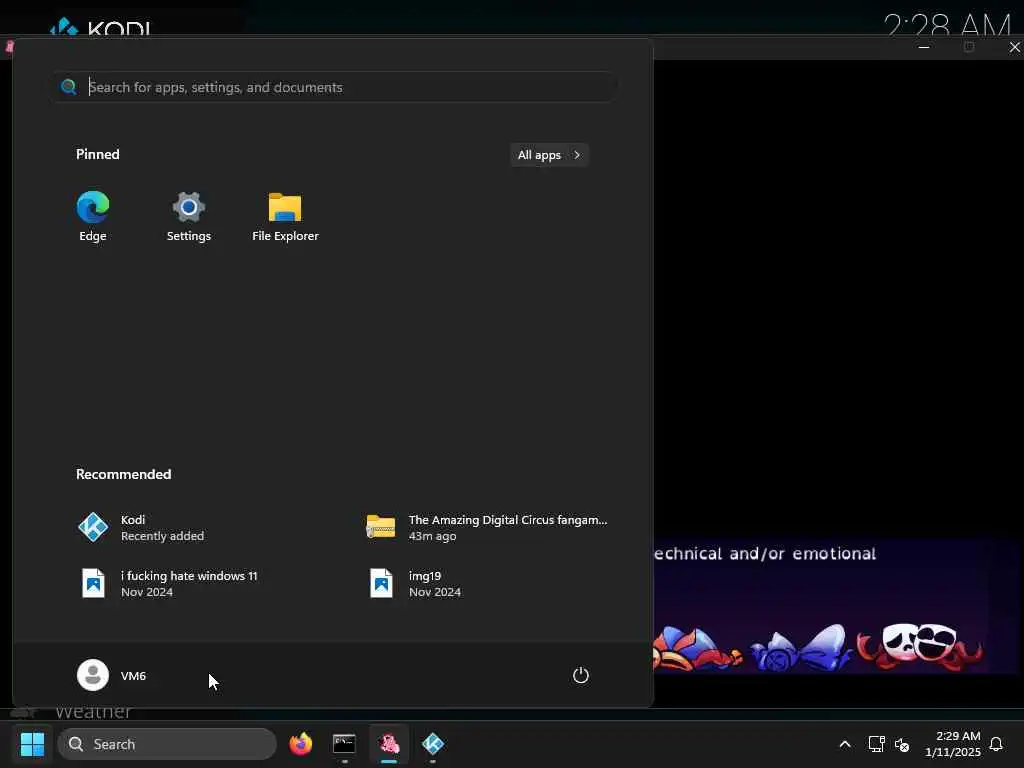Screen dimensions: 1024x768
Task: Switch to the pink game app on taskbar
Action: point(389,744)
